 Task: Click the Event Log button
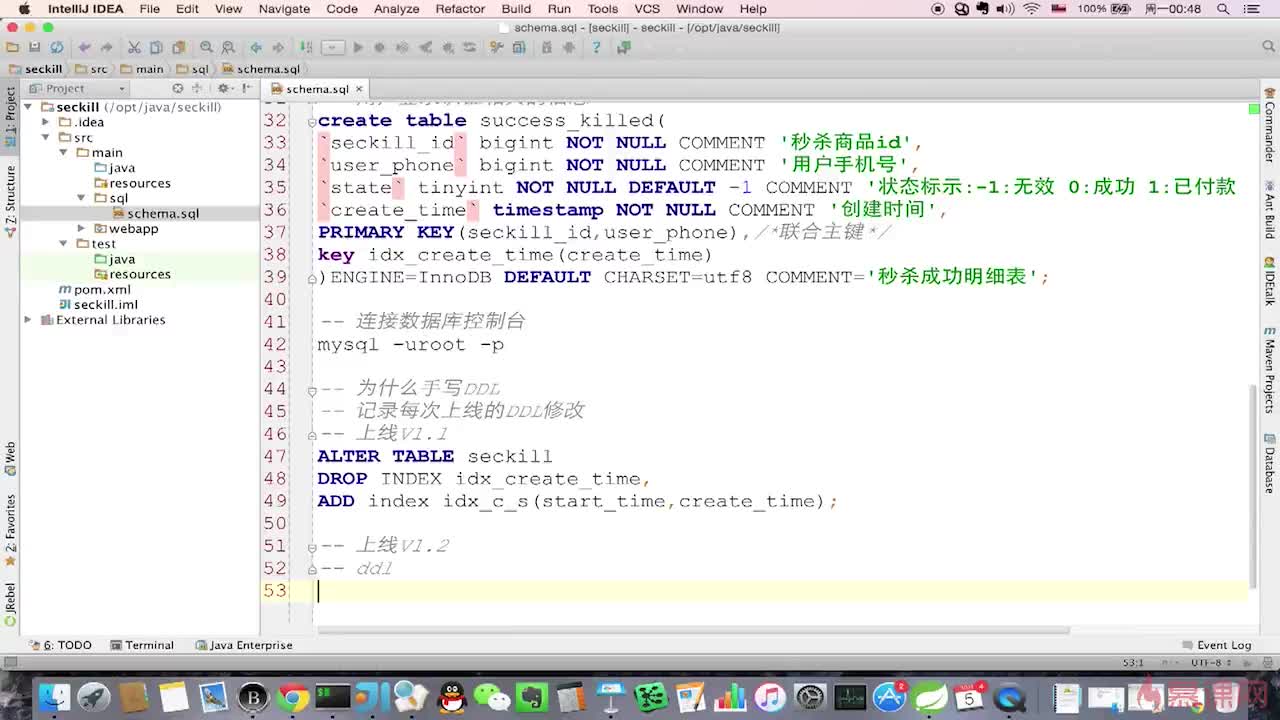pos(1216,645)
